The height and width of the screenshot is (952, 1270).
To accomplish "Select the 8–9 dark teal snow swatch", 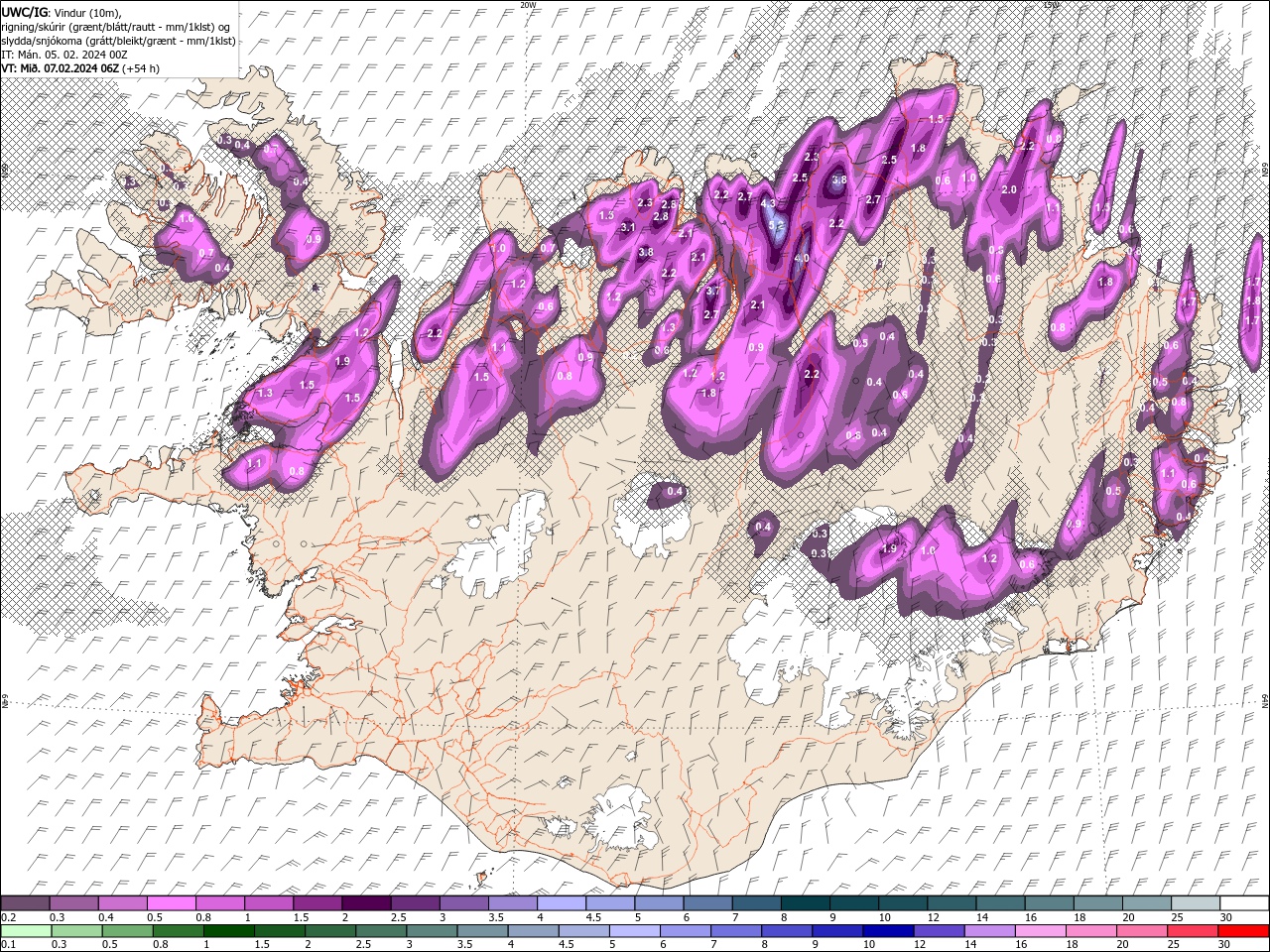I will click(806, 903).
